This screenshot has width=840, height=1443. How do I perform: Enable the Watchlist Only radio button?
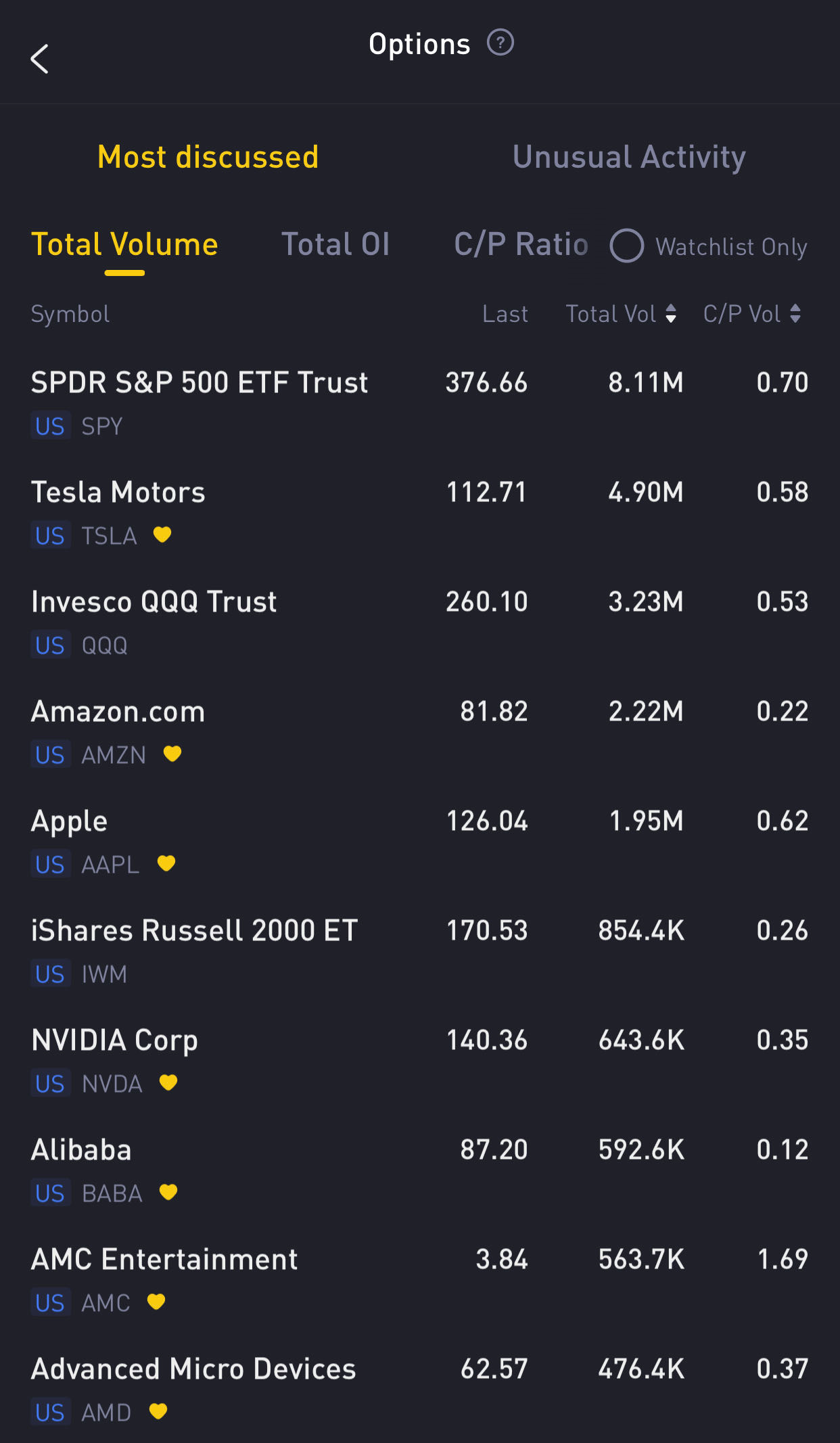pos(627,246)
